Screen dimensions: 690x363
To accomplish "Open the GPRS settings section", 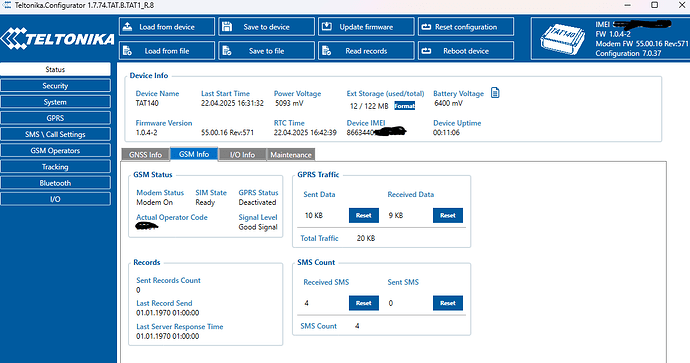I will [55, 118].
